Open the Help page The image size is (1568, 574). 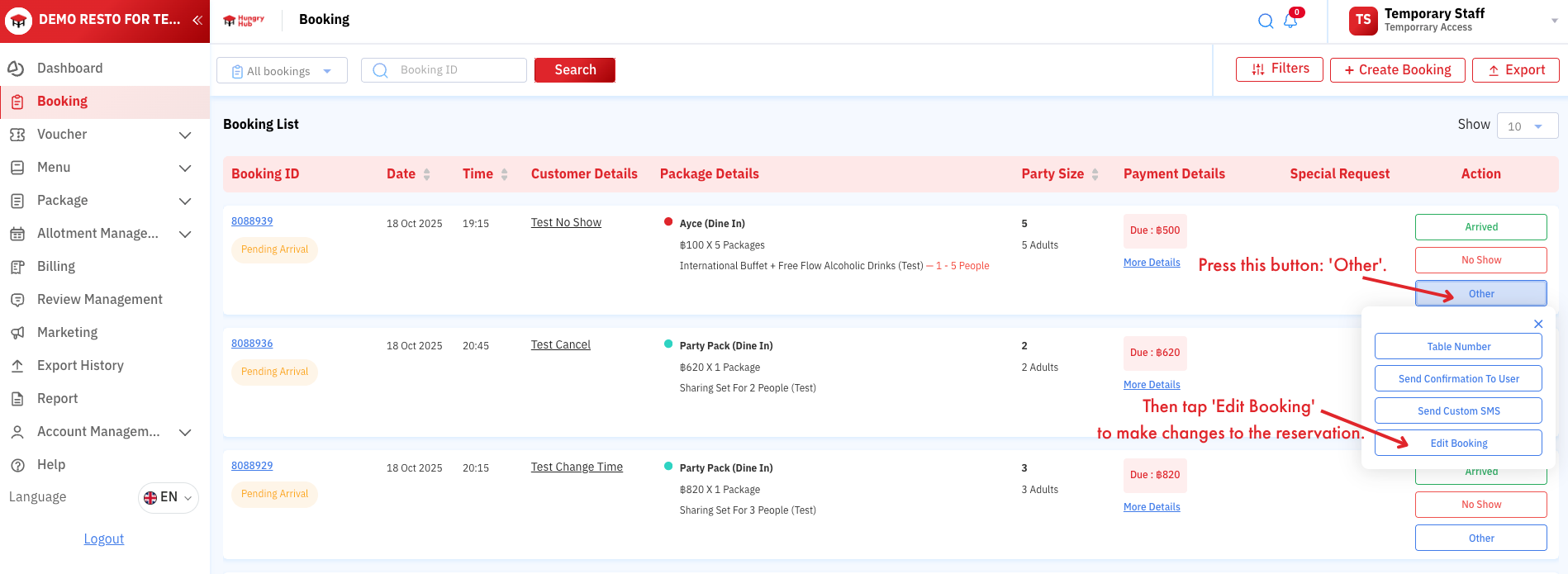(x=51, y=465)
